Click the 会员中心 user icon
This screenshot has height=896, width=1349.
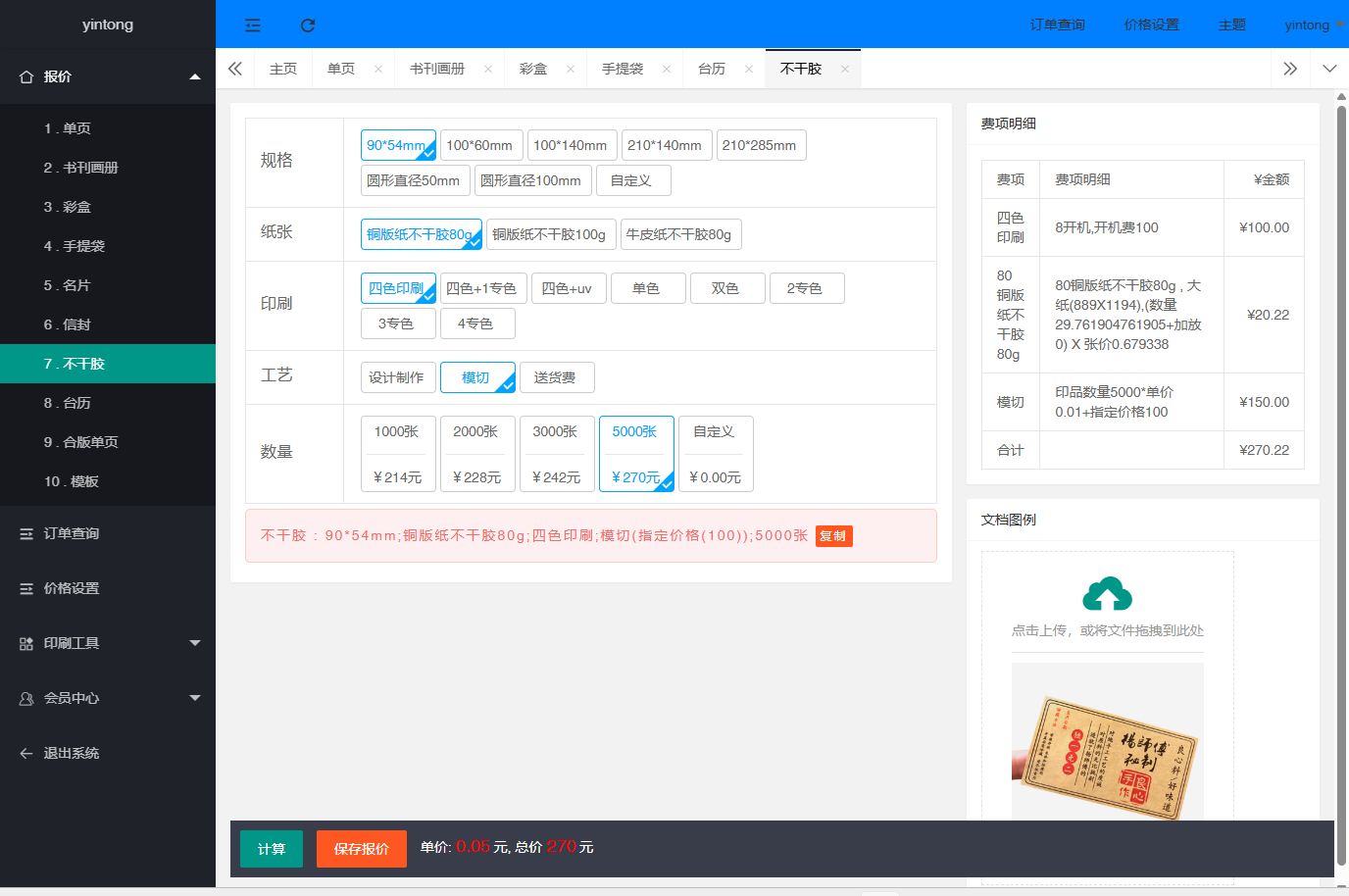26,698
